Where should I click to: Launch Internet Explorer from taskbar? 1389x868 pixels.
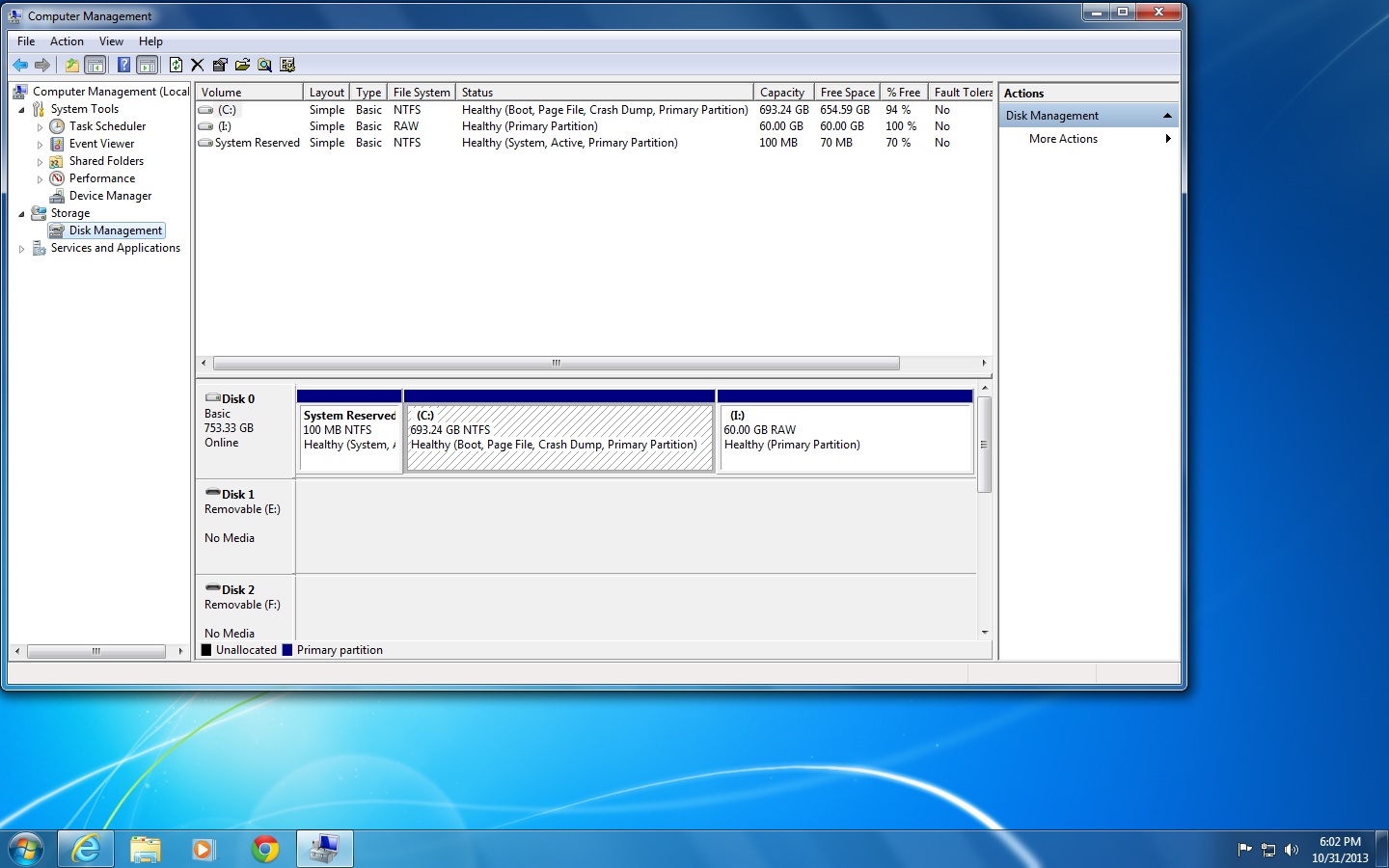click(86, 849)
